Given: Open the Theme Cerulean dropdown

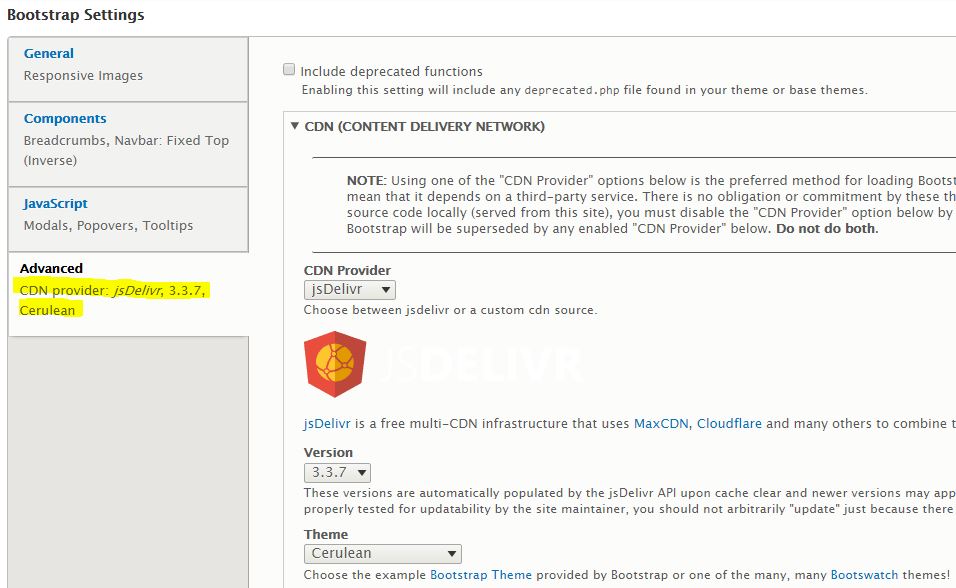Looking at the screenshot, I should tap(382, 554).
